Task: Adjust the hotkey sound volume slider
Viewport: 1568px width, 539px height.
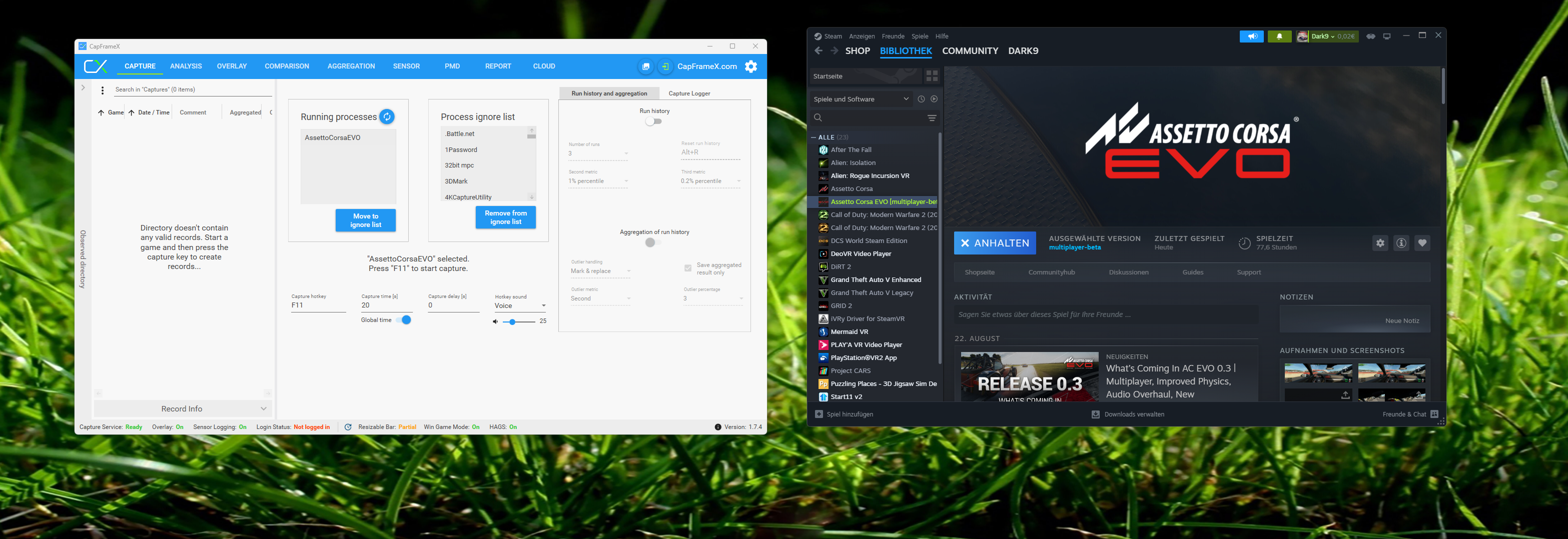Action: pos(519,321)
